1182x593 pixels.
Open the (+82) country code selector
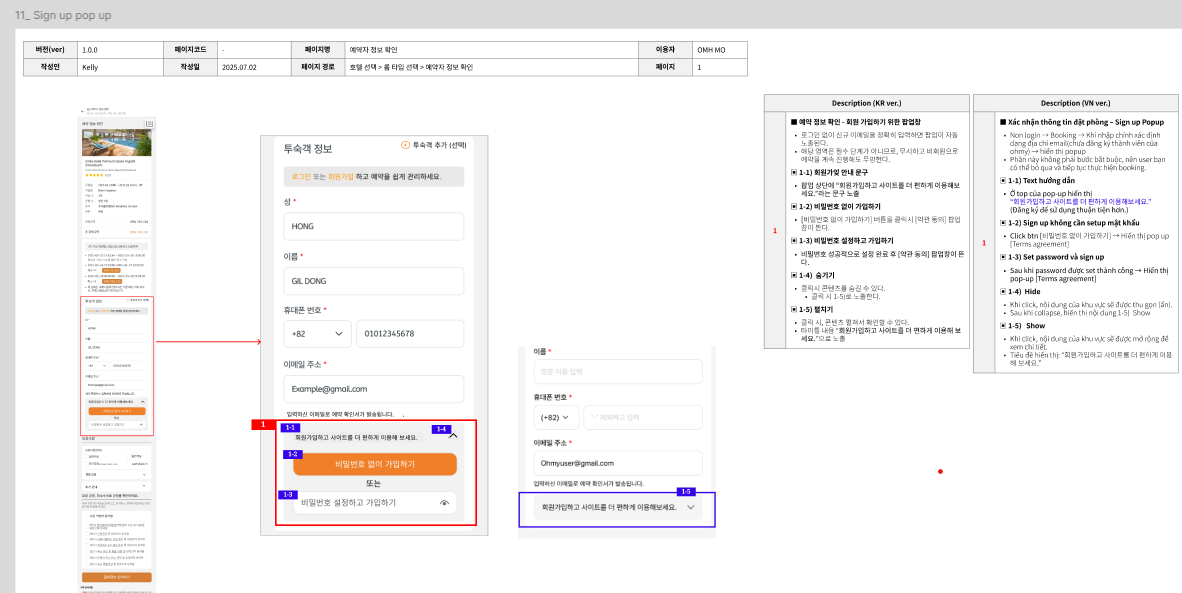[556, 417]
